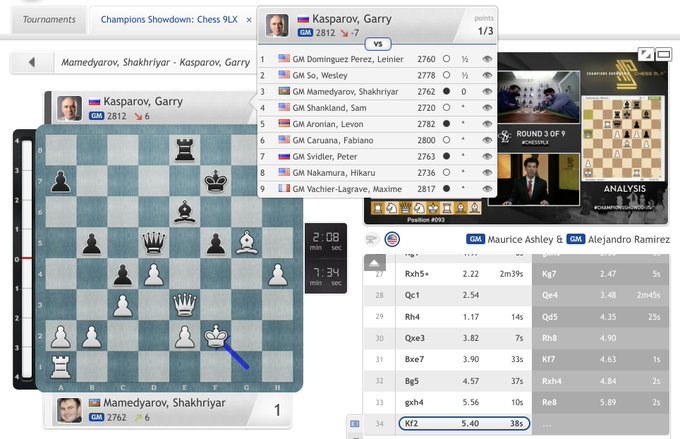Open the Mamedyarov - Kasparov game title selector
680x439 pixels.
tap(156, 62)
